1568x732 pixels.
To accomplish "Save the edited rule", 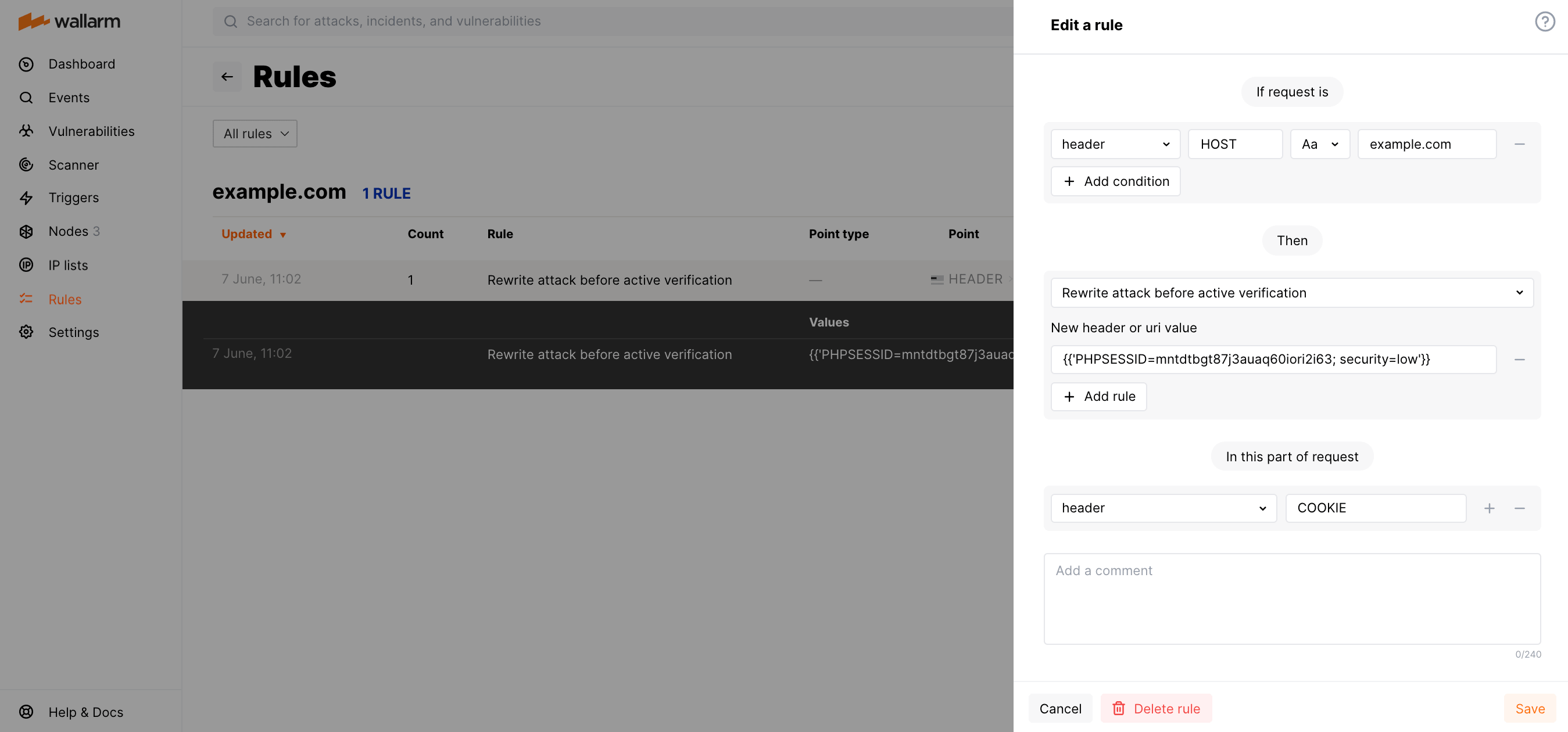I will (x=1530, y=708).
